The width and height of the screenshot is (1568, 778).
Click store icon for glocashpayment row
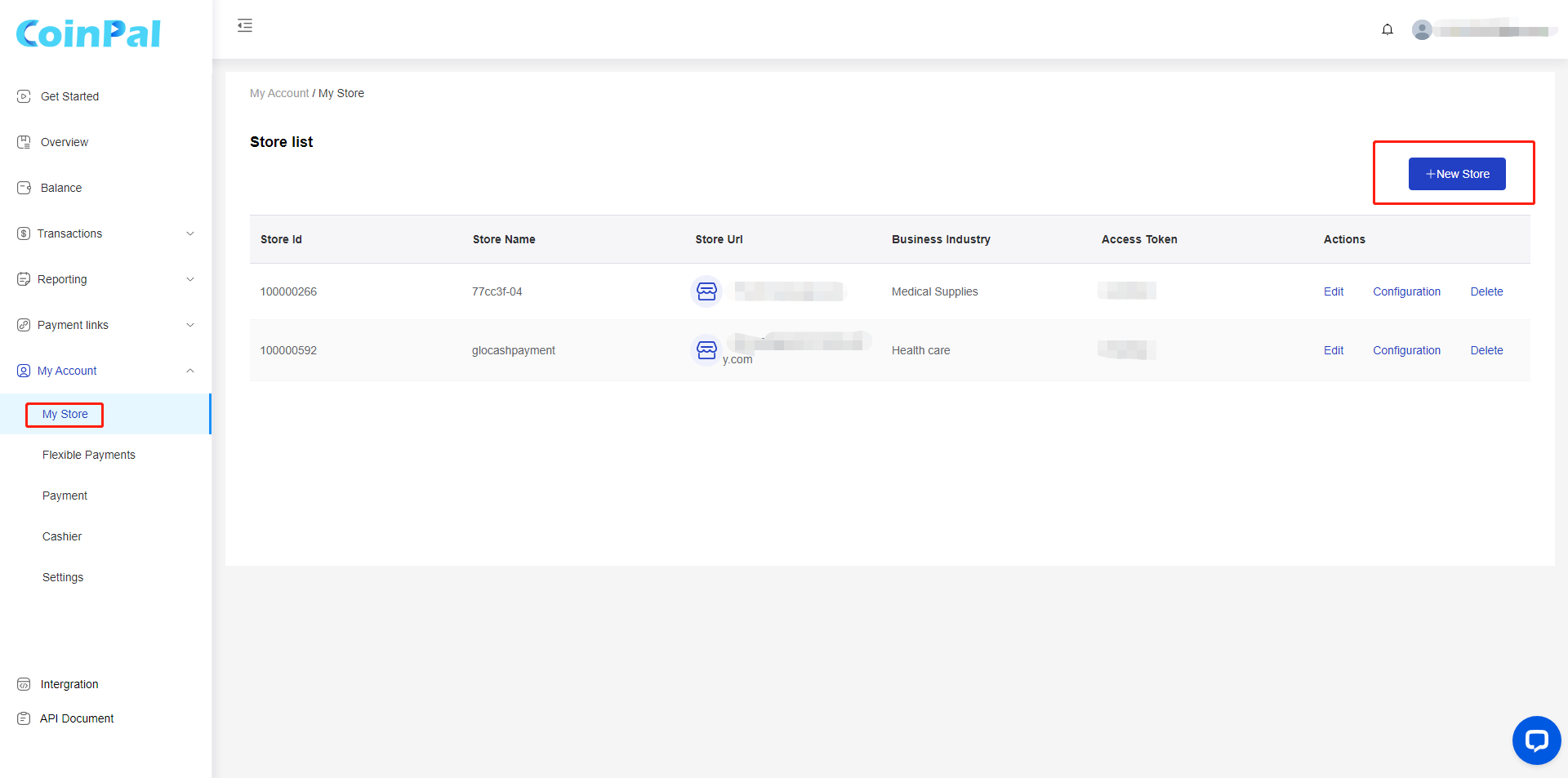click(x=706, y=350)
